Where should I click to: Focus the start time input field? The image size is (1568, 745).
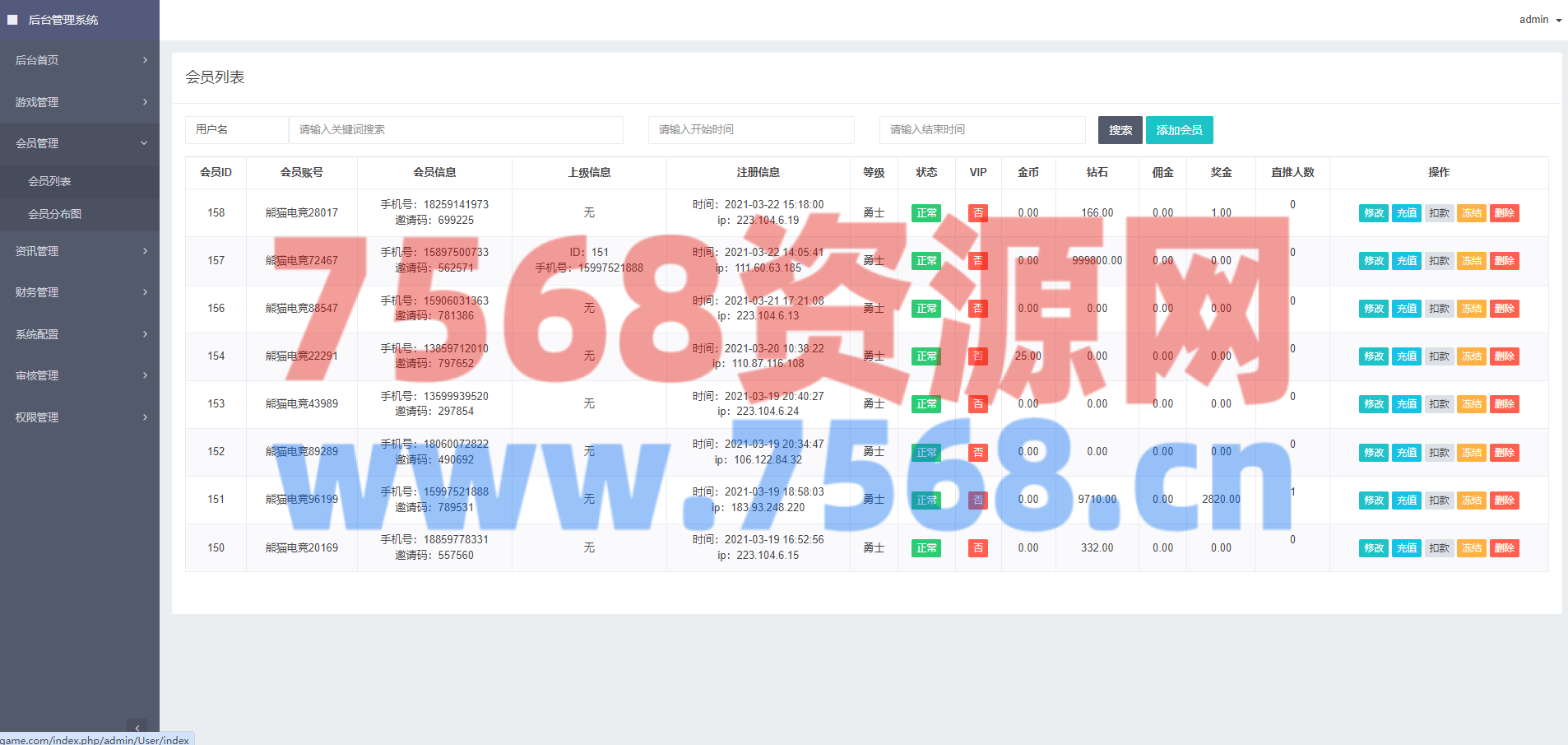750,130
